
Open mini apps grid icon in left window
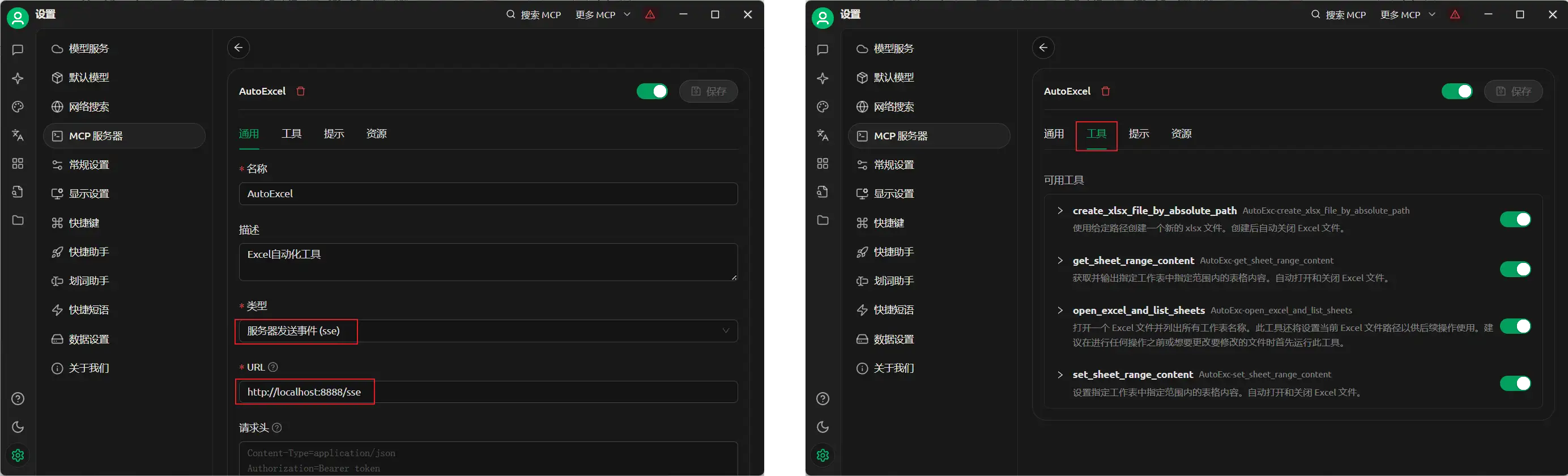tap(18, 164)
